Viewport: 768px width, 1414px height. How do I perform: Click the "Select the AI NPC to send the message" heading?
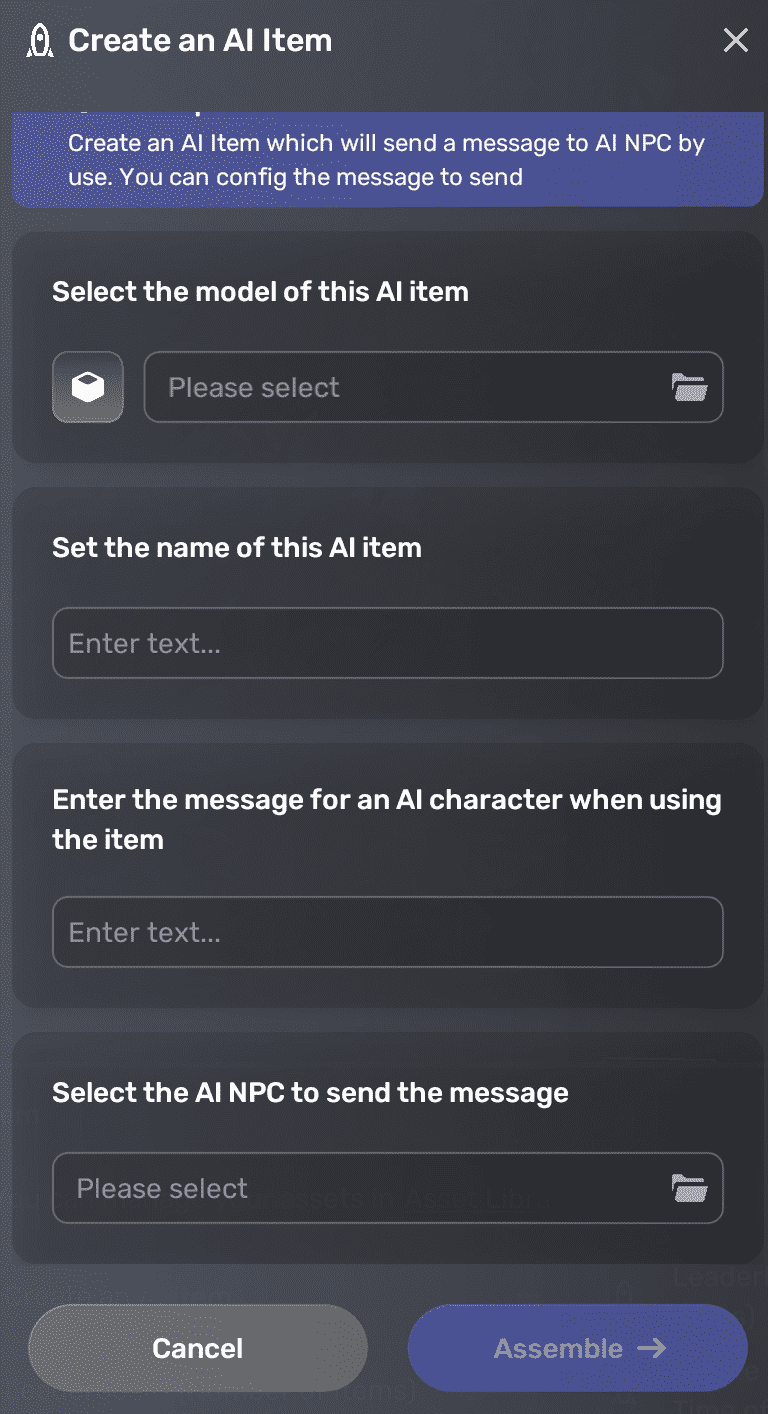[310, 1093]
